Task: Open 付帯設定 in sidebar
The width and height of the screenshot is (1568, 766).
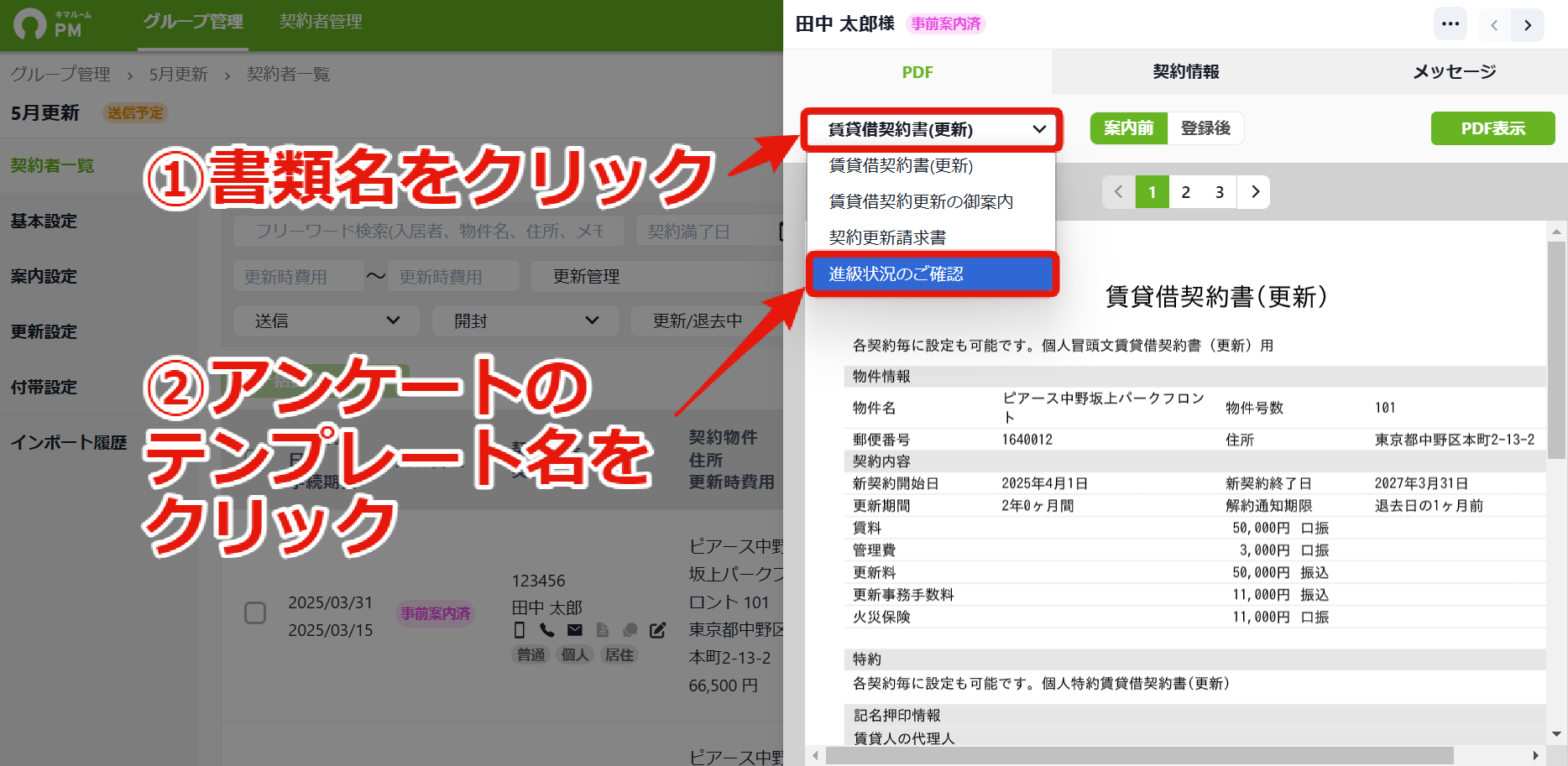Action: [44, 388]
